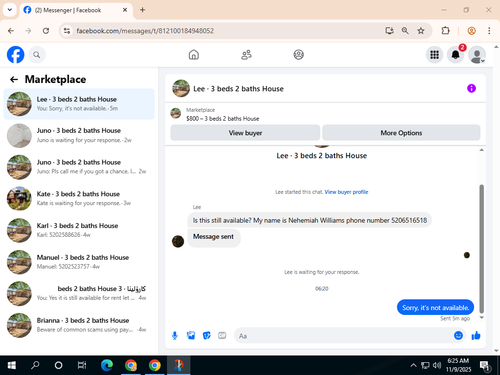Open the volume control in system tray
The image size is (500, 375).
(x=437, y=366)
